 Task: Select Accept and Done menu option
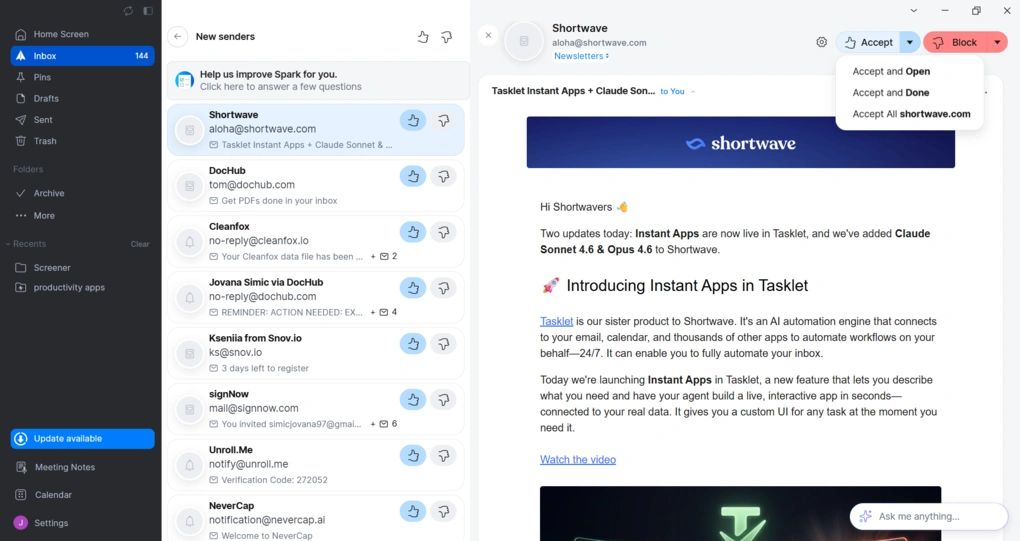click(890, 93)
